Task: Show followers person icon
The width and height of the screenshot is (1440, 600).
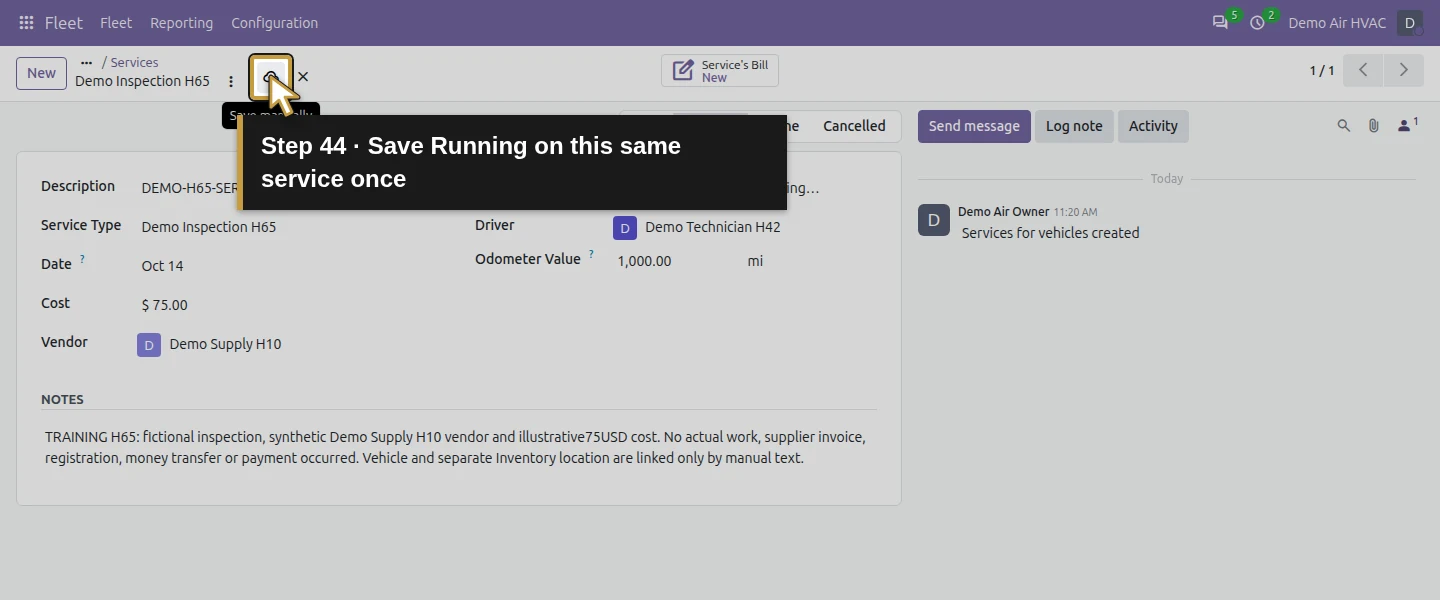Action: click(x=1408, y=125)
